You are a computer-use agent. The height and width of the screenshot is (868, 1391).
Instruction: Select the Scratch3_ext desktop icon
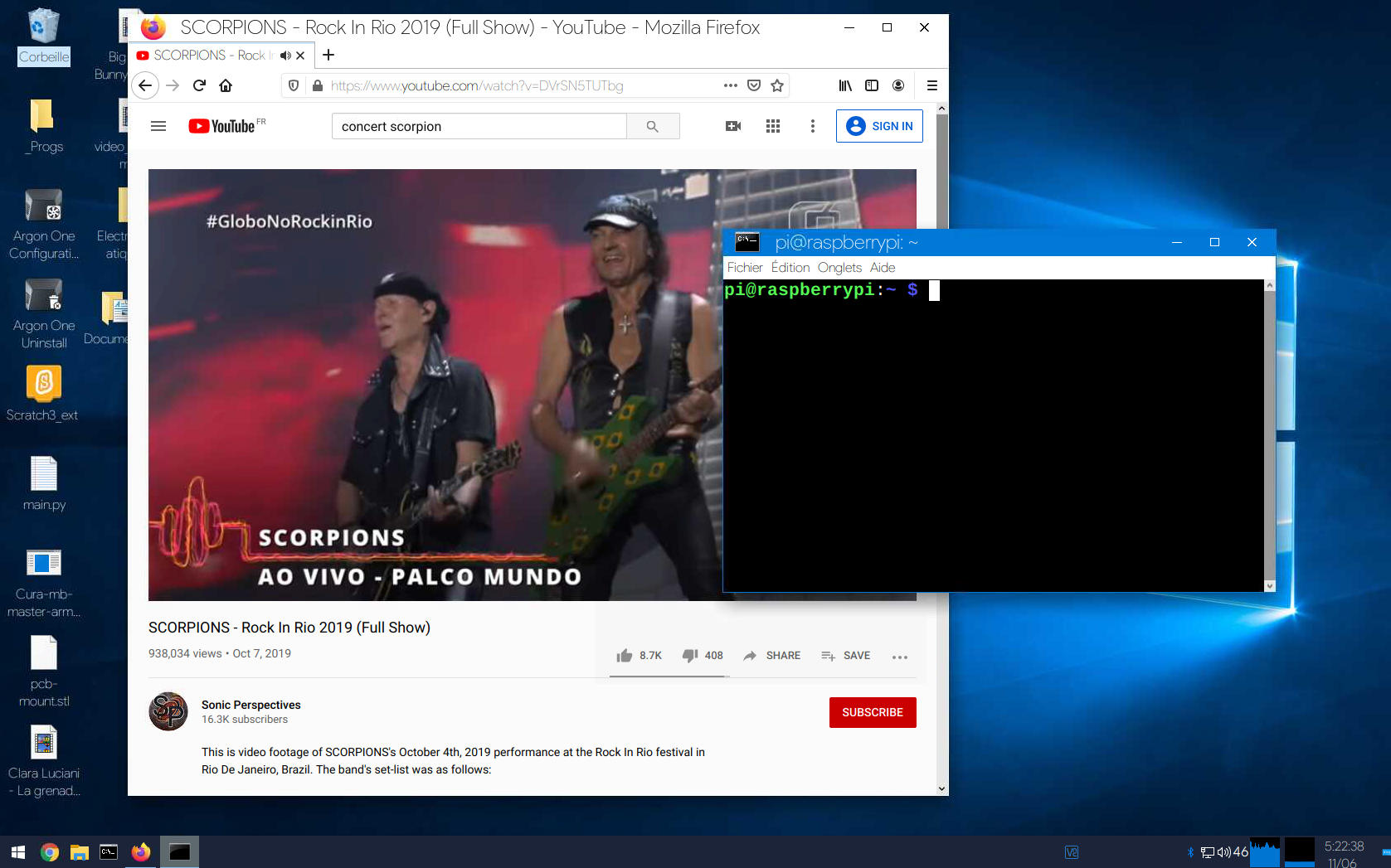coord(42,394)
